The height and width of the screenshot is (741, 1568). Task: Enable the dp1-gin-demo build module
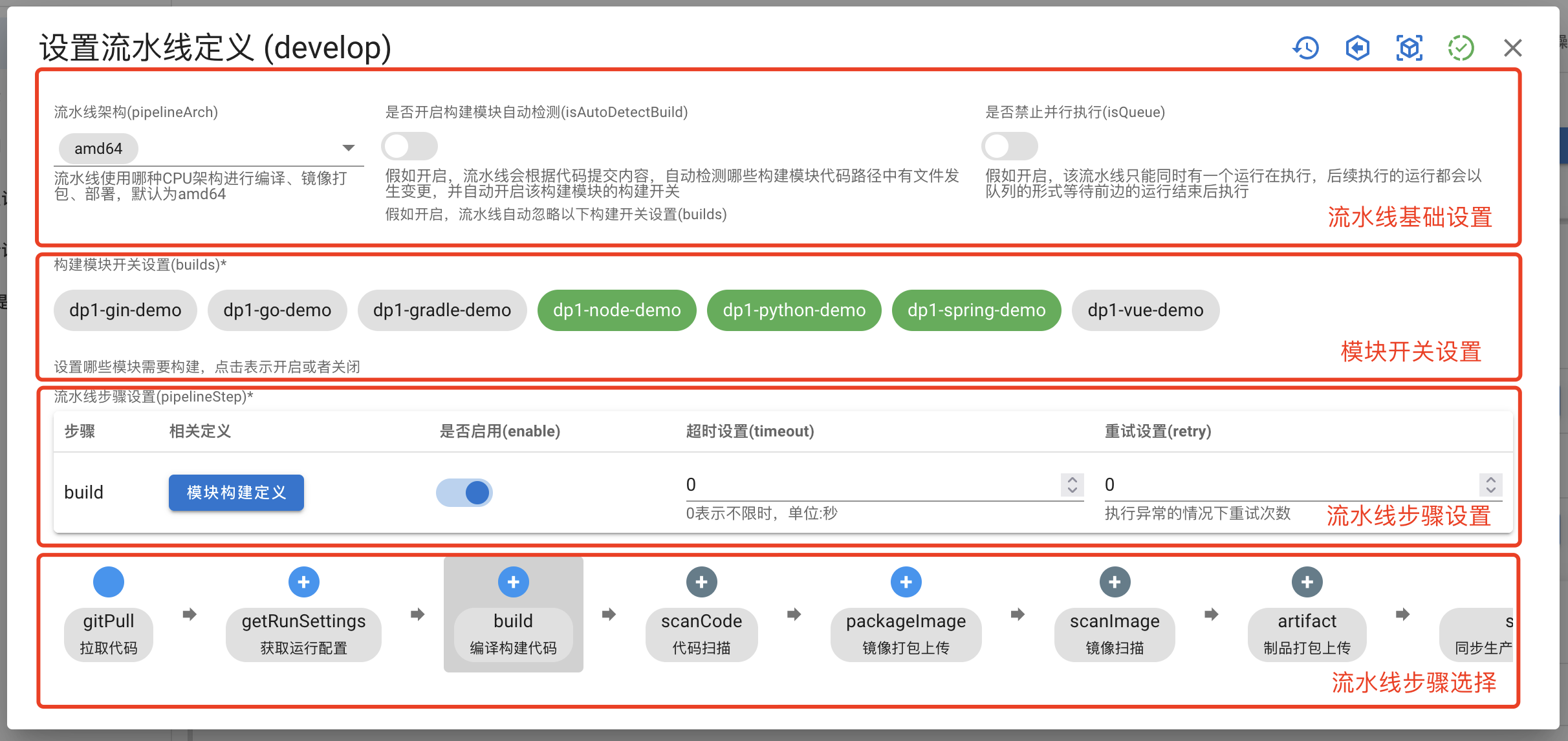pos(125,310)
